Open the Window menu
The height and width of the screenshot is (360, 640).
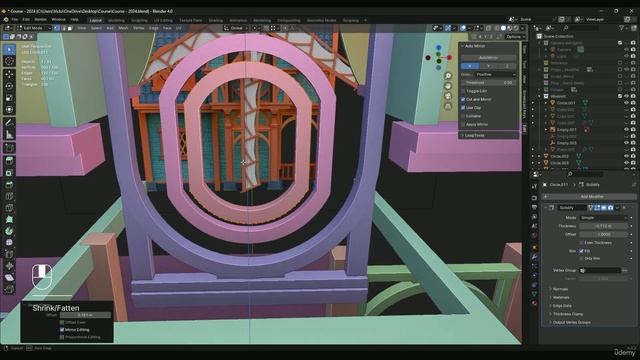tap(58, 20)
